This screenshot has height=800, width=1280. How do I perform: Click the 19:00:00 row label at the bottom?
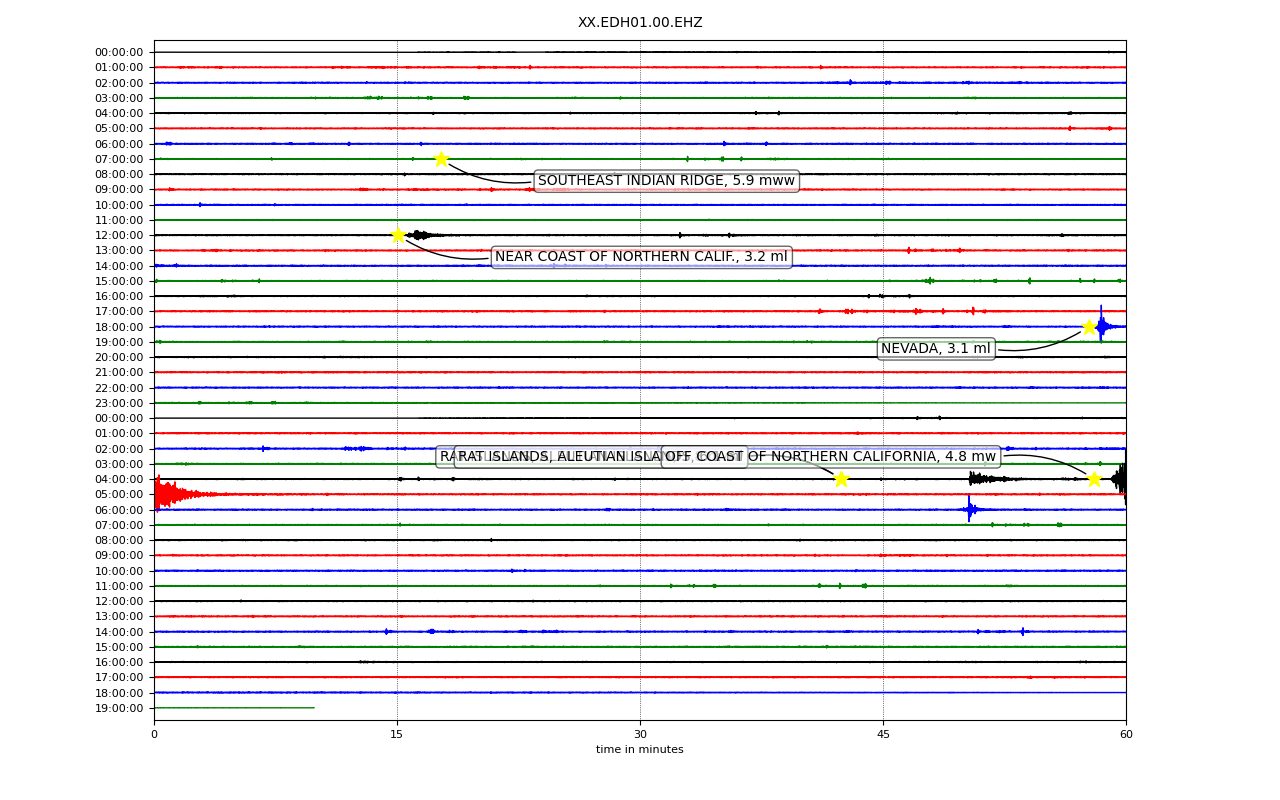click(x=119, y=708)
